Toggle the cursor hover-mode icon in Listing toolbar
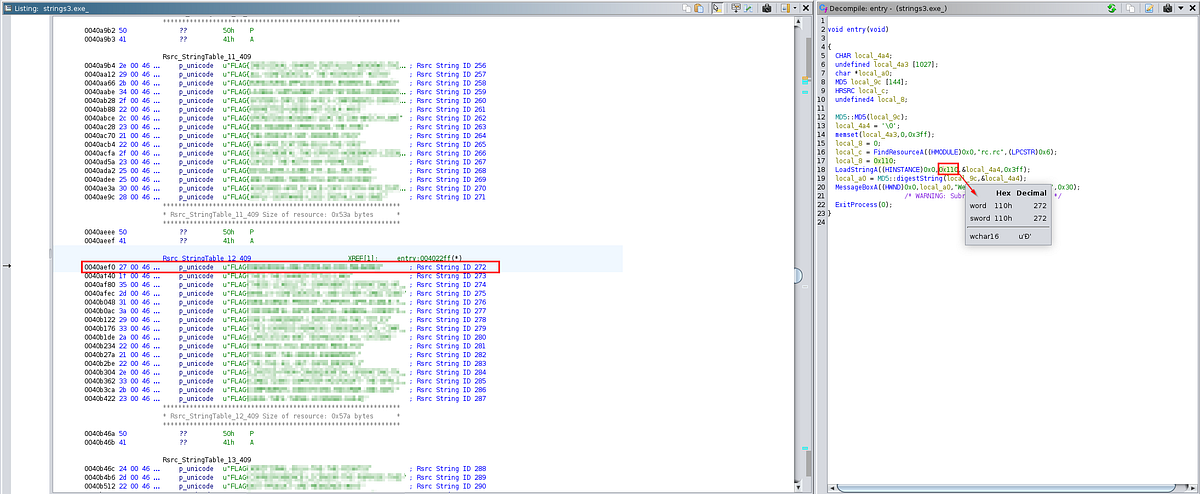 (716, 7)
